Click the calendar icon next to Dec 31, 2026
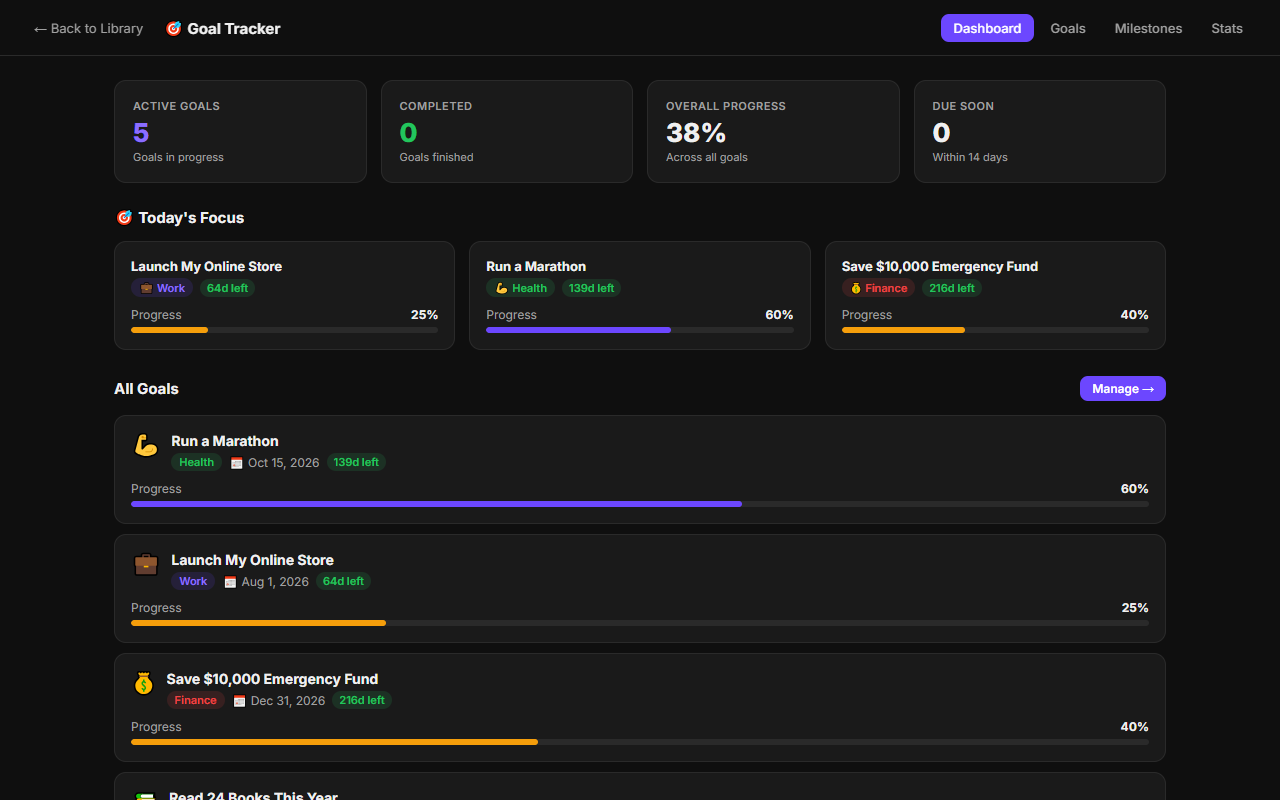 click(239, 701)
